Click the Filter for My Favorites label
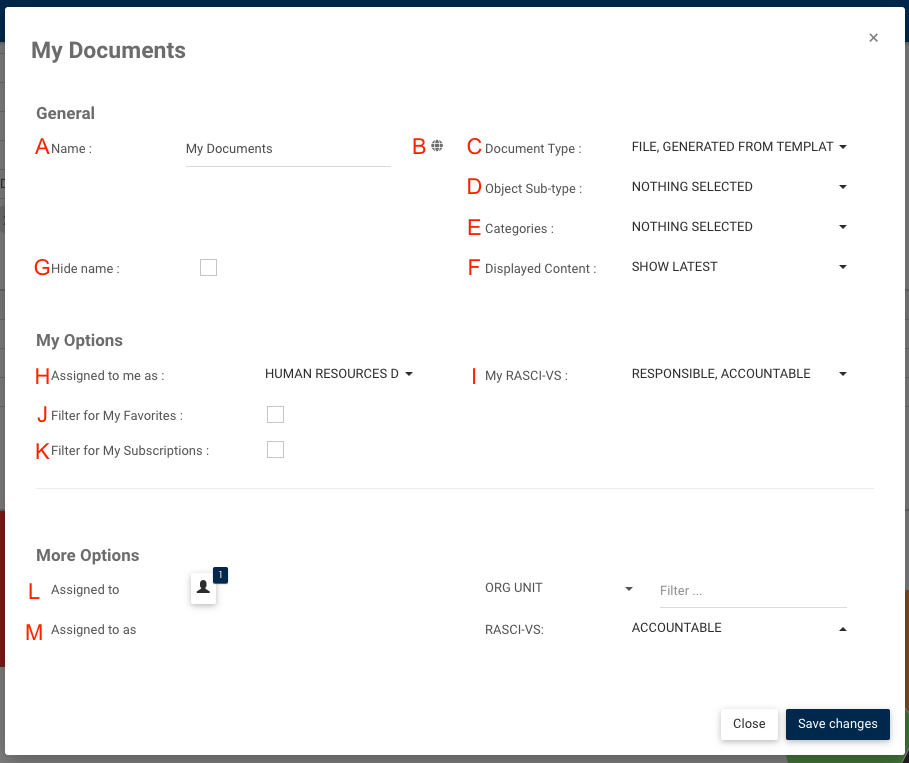The width and height of the screenshot is (909, 763). 117,416
